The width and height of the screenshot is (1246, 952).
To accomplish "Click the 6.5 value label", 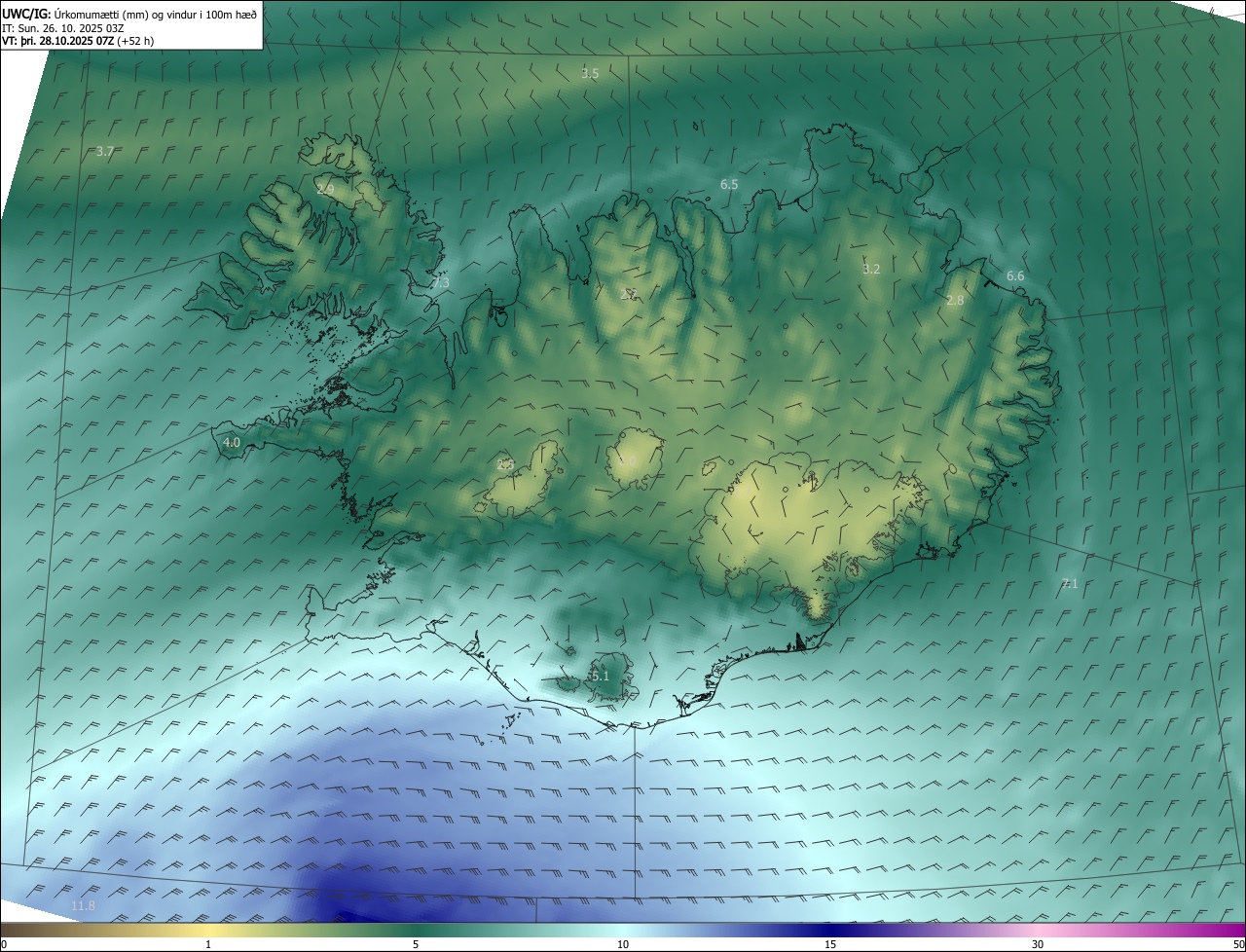I will click(729, 184).
